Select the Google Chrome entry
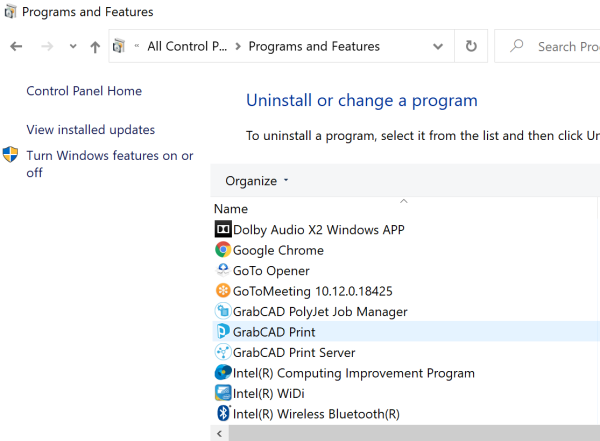The image size is (600, 441). (x=278, y=250)
